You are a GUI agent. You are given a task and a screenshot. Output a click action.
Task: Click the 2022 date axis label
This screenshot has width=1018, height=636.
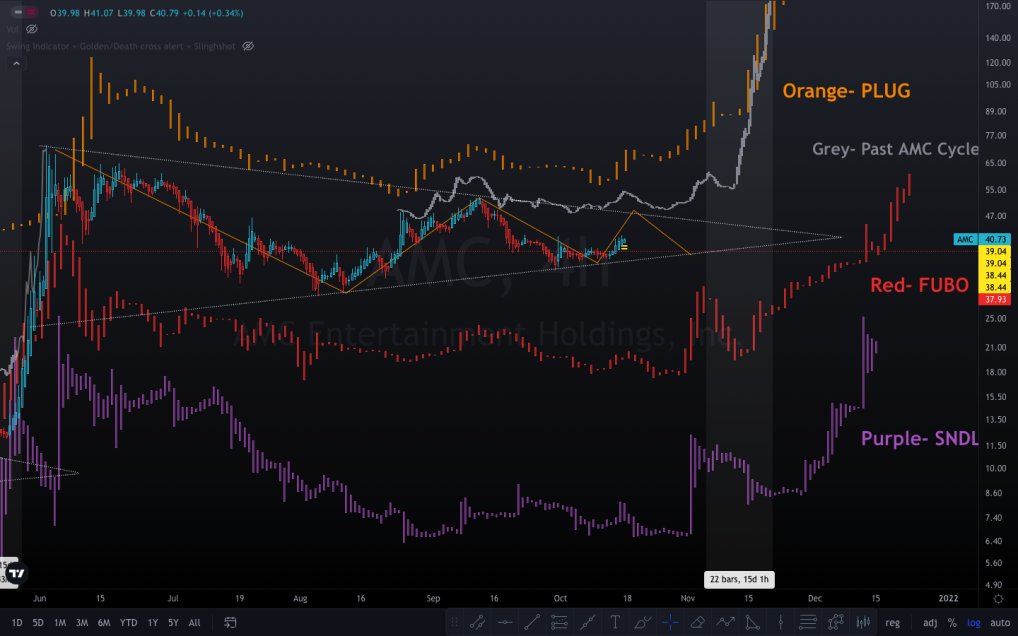click(948, 598)
